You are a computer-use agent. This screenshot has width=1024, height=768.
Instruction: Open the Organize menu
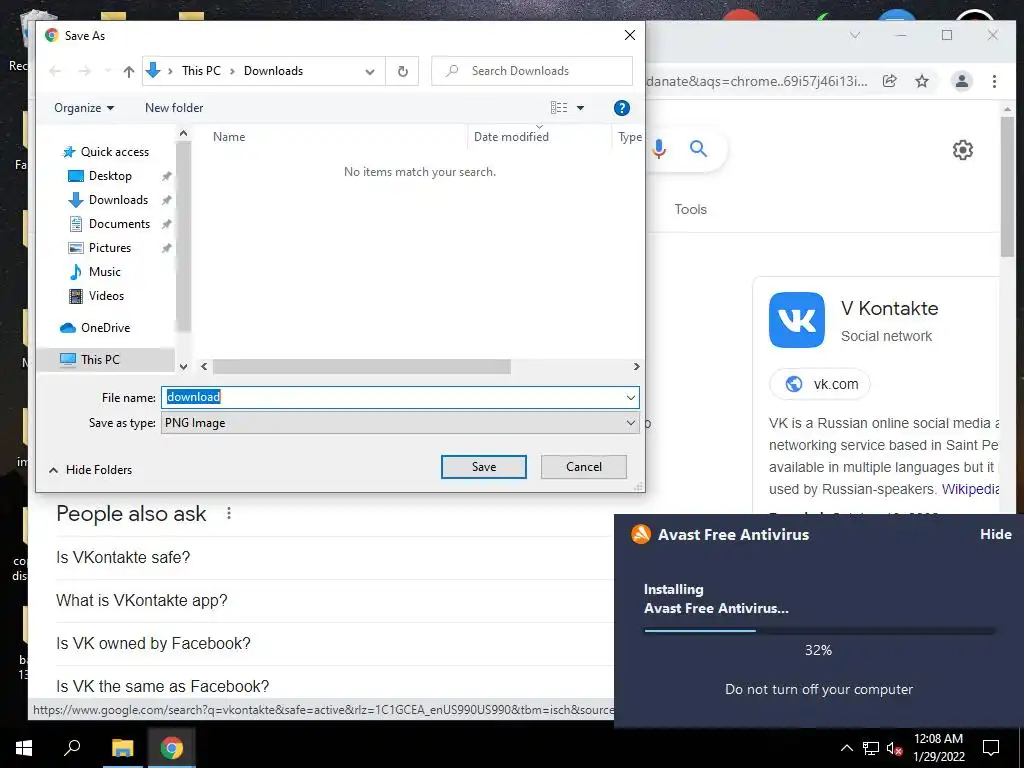coord(84,108)
